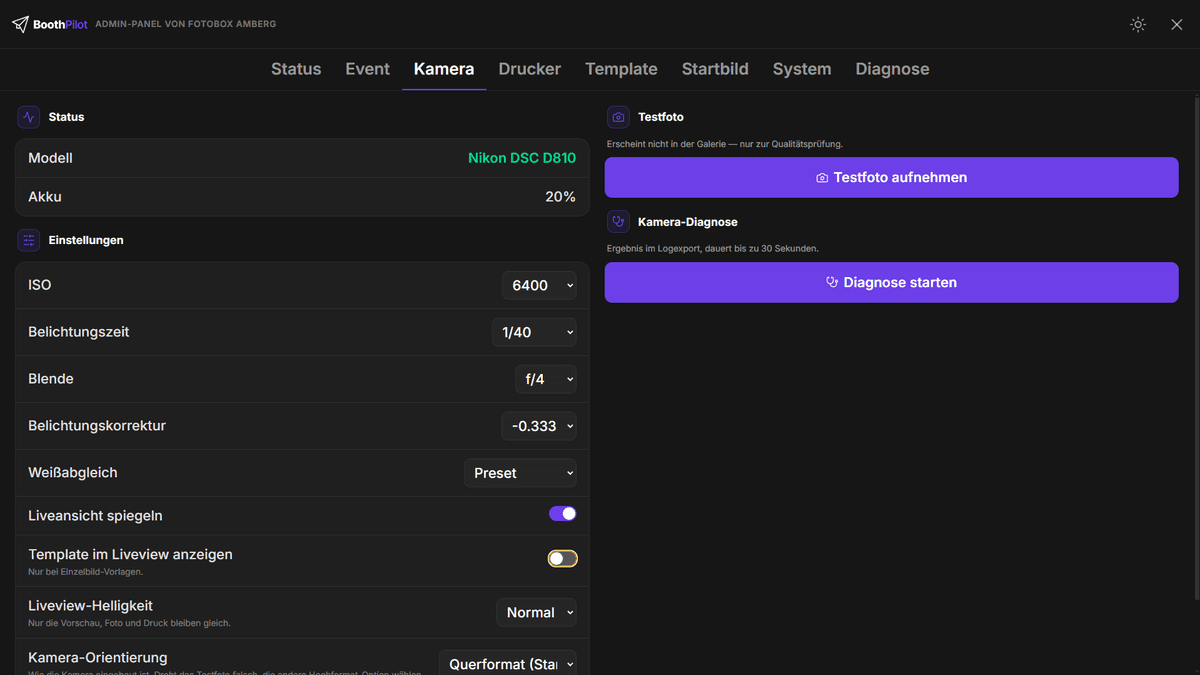Click the Einstellungen sliders icon
The height and width of the screenshot is (675, 1200).
[28, 240]
